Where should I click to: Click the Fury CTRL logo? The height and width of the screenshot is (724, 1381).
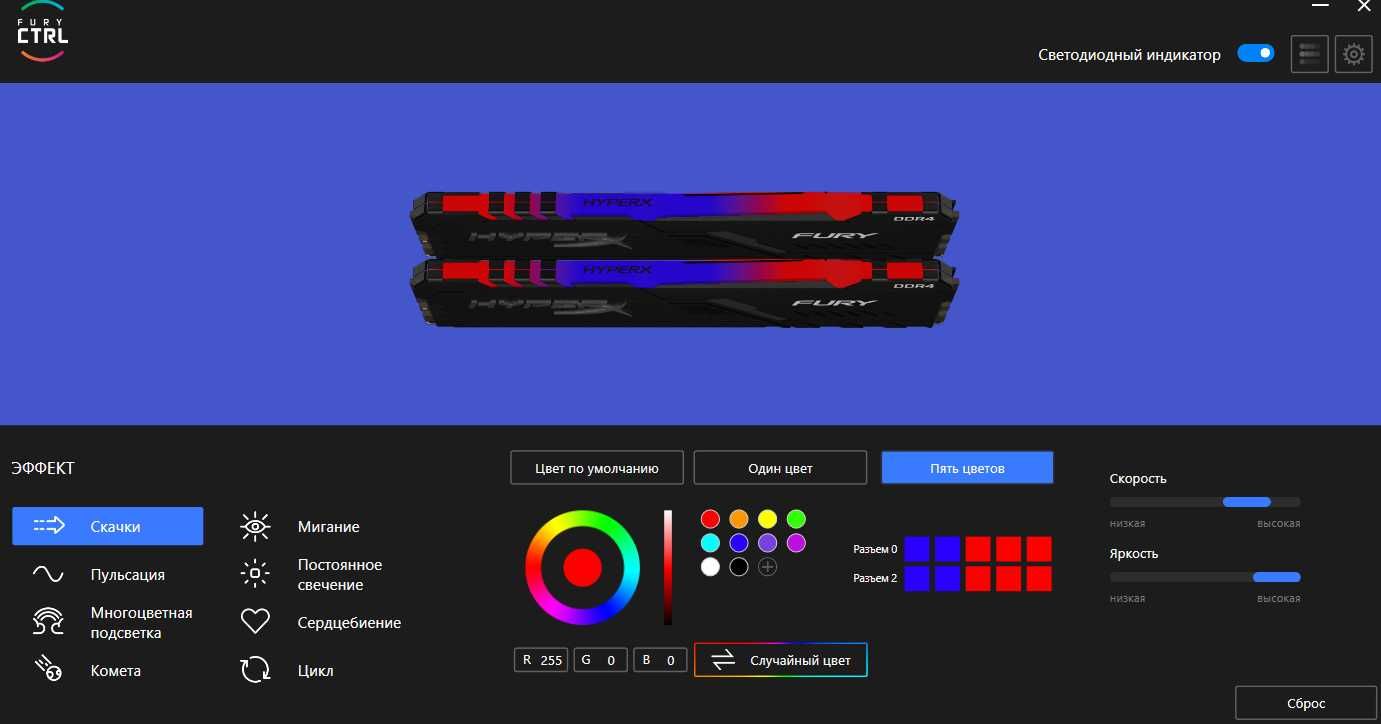pos(43,32)
